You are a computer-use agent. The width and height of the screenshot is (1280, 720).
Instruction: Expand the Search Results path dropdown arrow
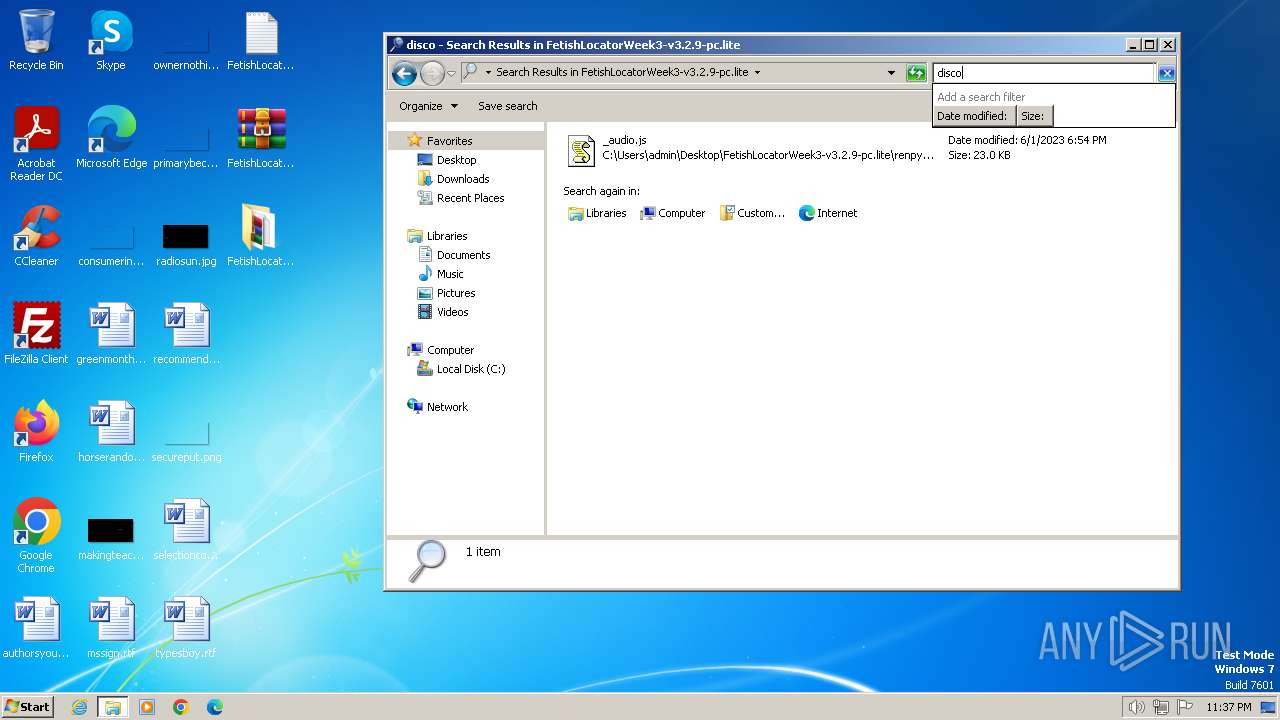757,73
